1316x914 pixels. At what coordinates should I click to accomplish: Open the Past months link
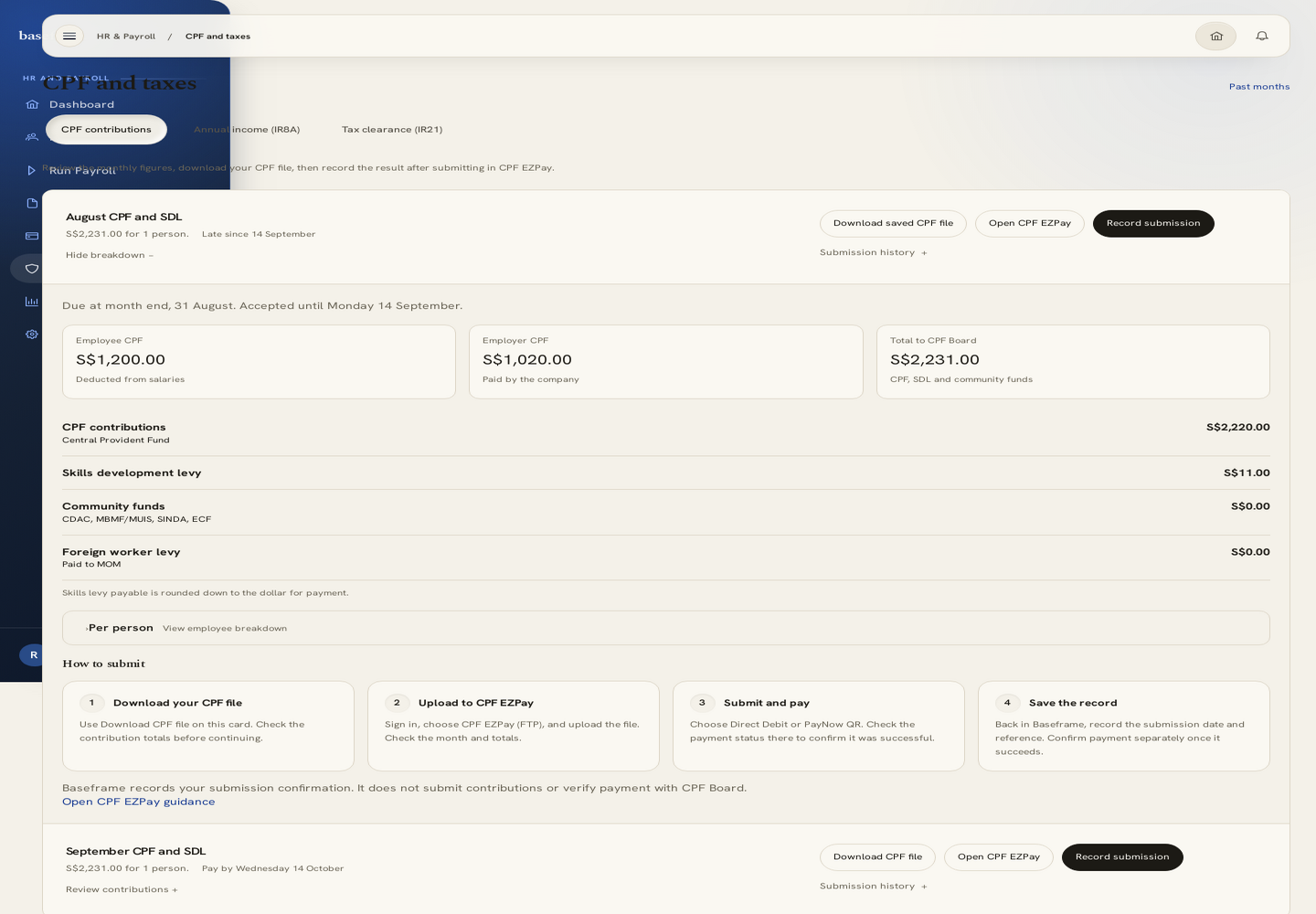click(x=1259, y=87)
